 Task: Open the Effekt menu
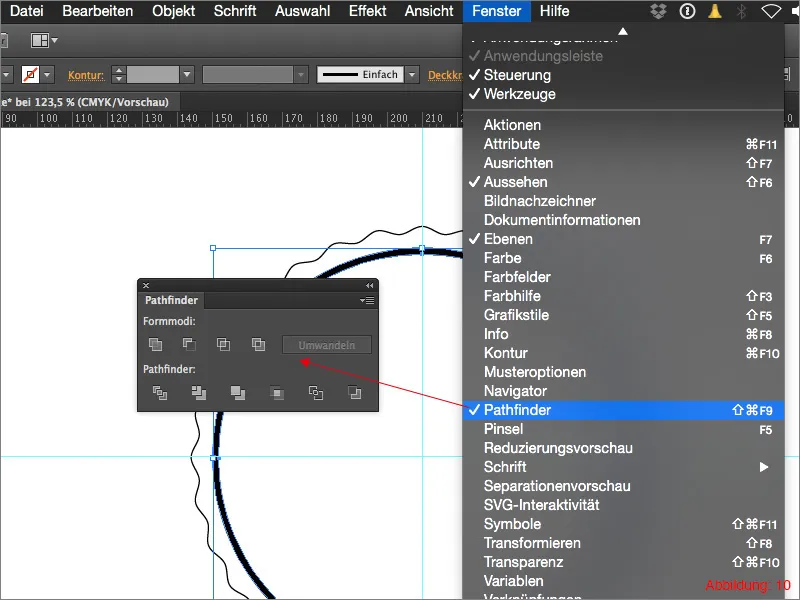[x=367, y=11]
